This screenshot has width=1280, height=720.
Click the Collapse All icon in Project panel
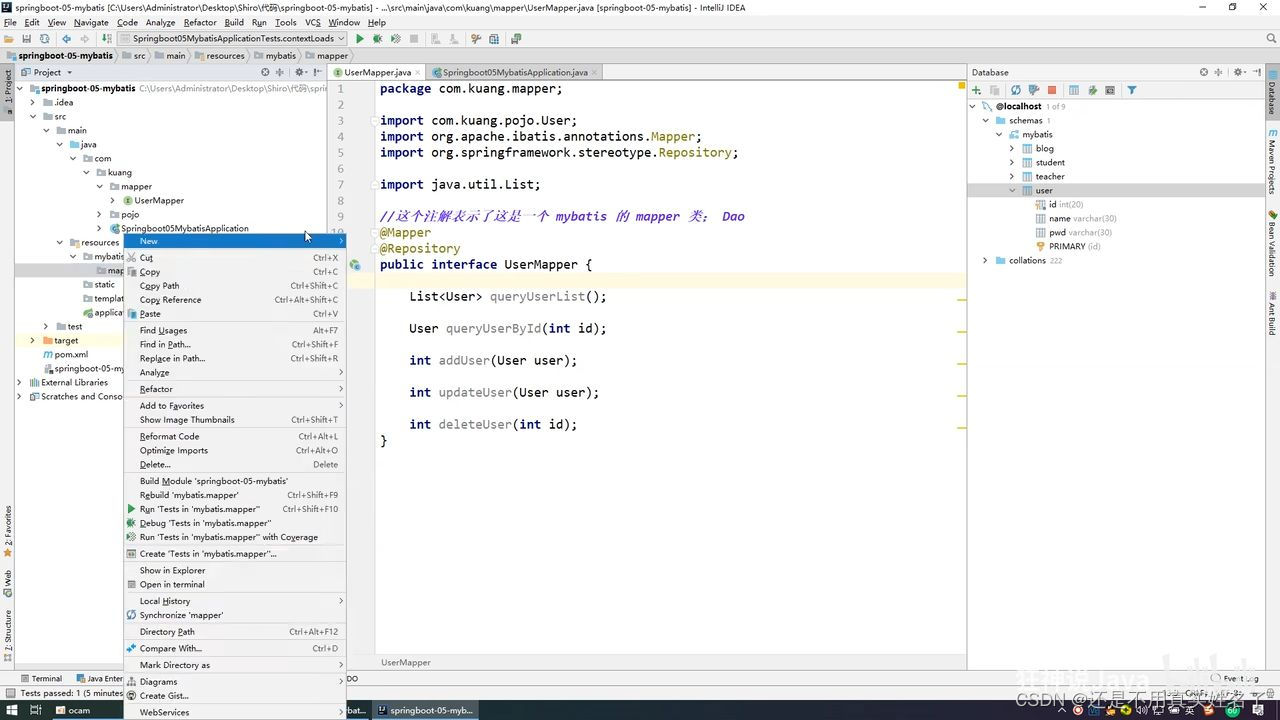281,72
